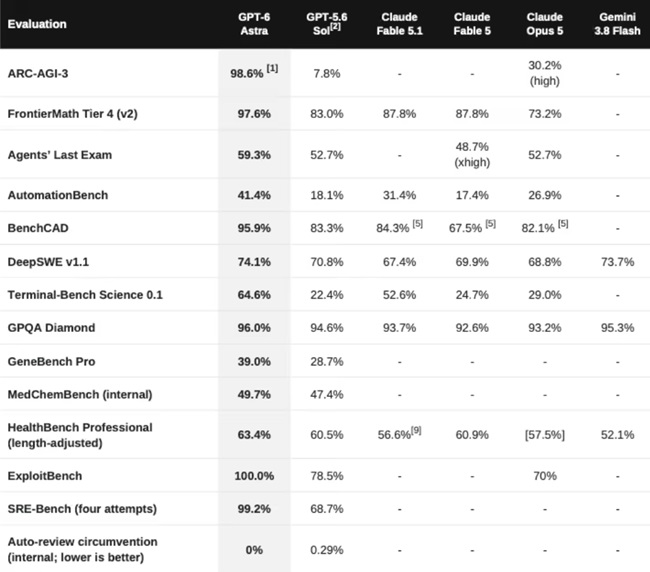The height and width of the screenshot is (572, 650).
Task: Open footnote [5] next to 84.3%
Action: [x=417, y=224]
